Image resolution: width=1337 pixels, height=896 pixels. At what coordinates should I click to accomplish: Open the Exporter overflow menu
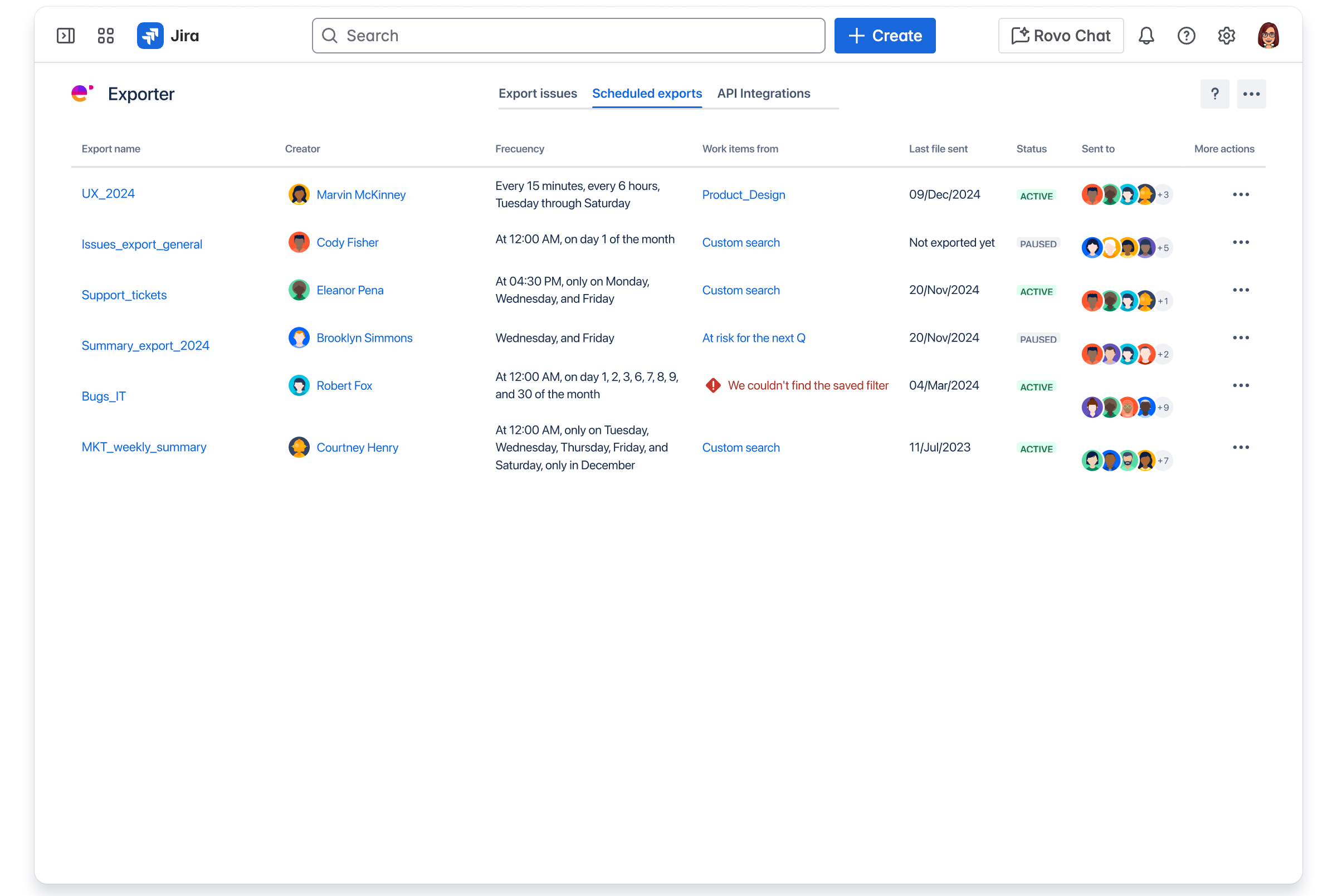1251,94
